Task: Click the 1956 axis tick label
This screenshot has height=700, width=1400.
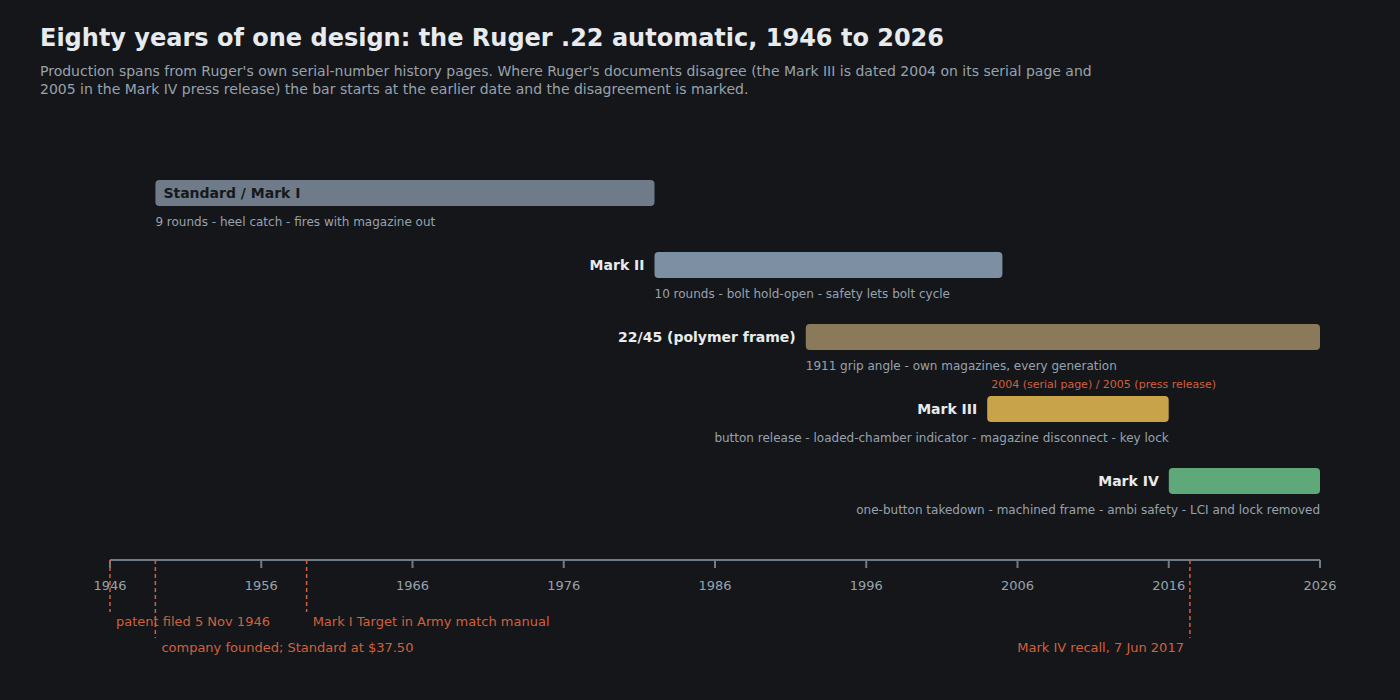Action: (261, 586)
